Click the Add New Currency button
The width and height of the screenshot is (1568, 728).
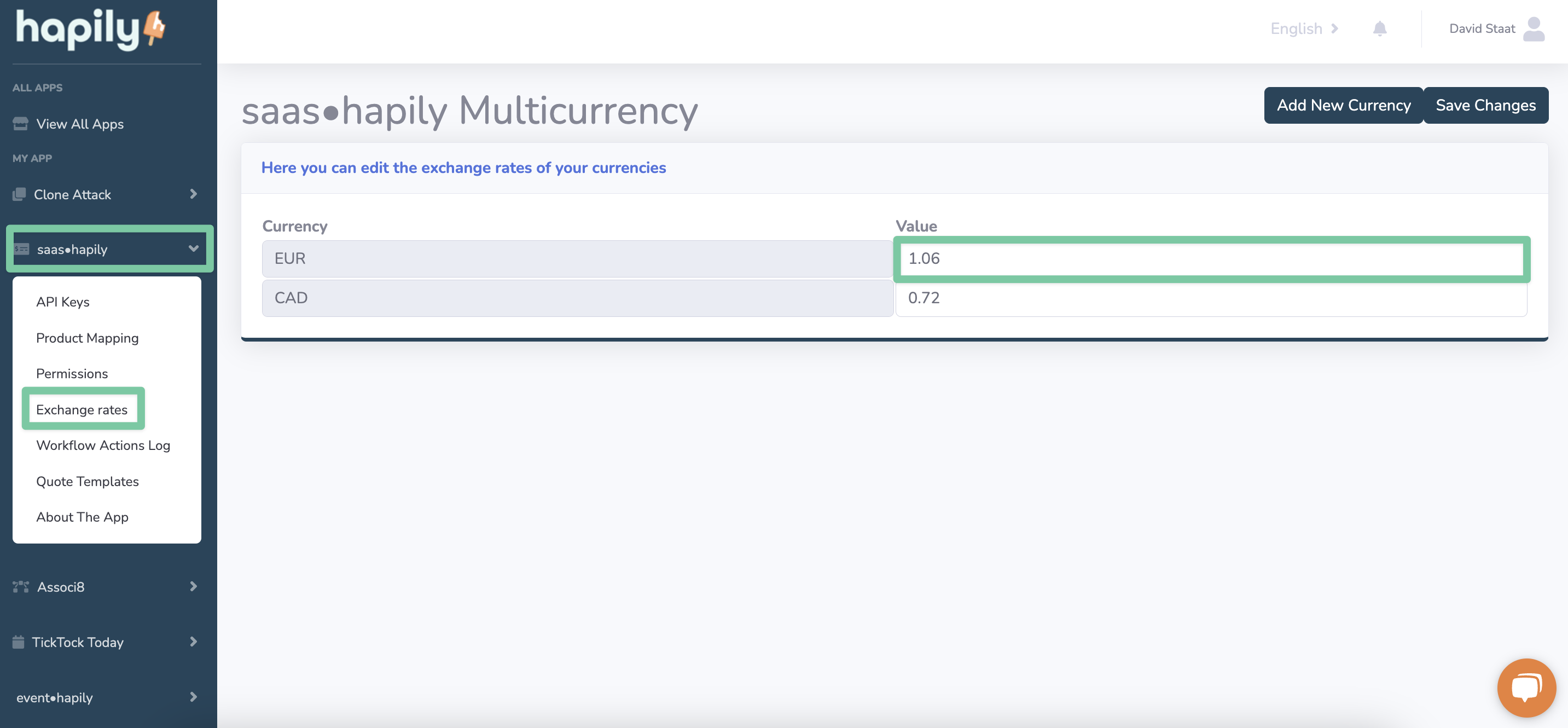pos(1343,106)
